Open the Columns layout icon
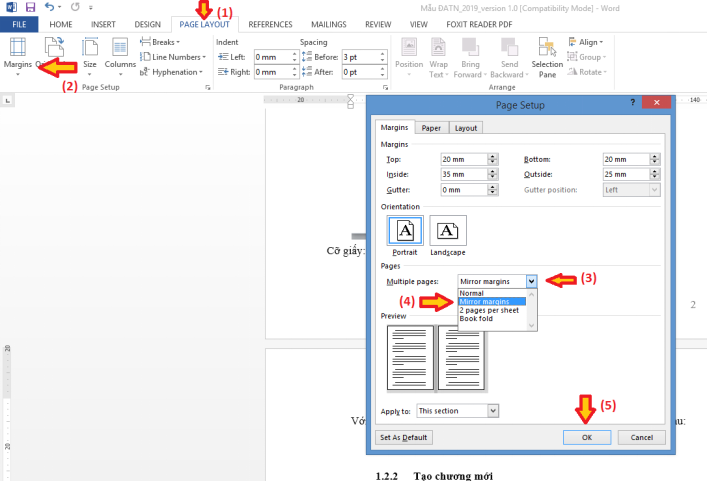This screenshot has height=482, width=708. coord(120,56)
